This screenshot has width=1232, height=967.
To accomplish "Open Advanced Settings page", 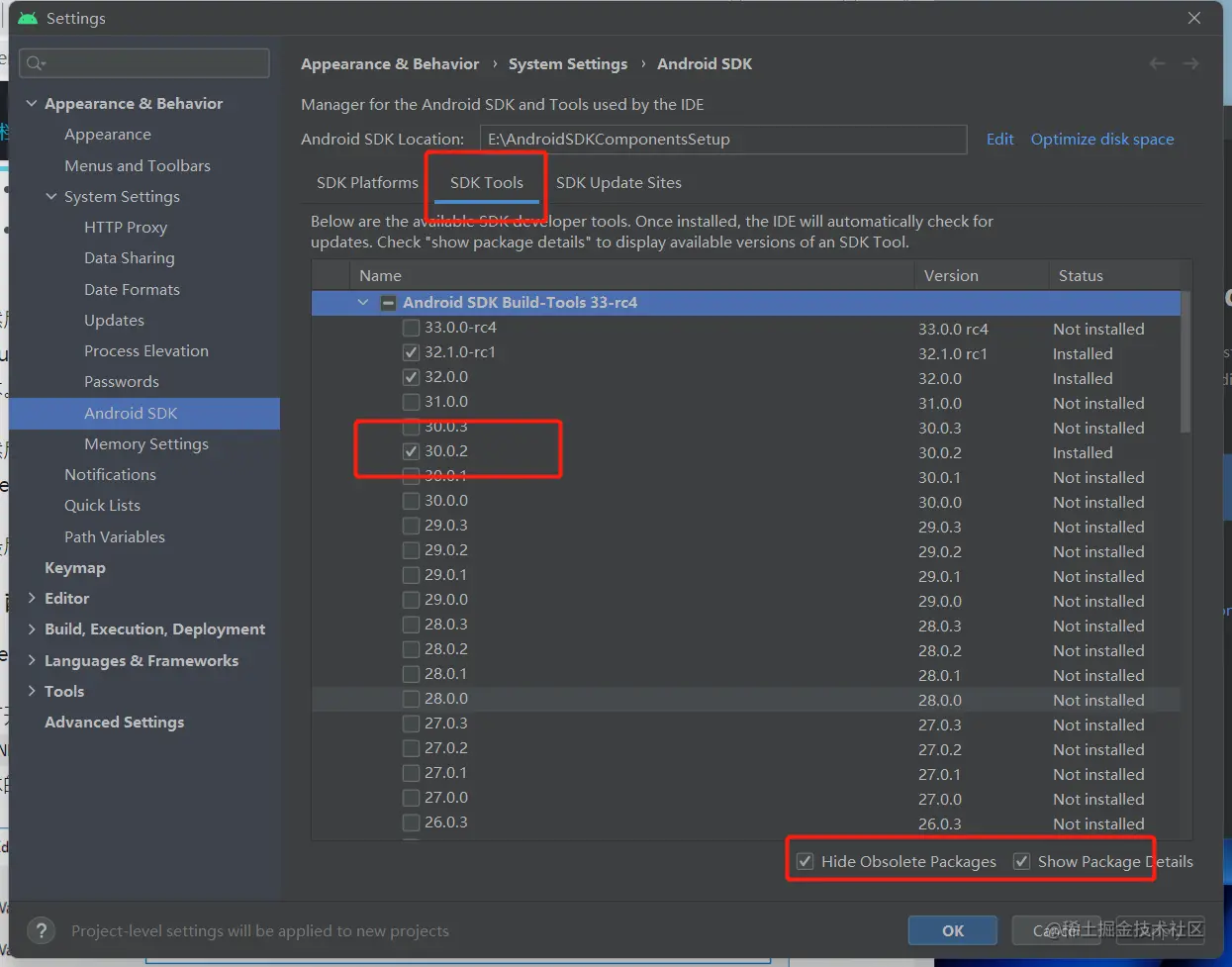I will click(114, 722).
